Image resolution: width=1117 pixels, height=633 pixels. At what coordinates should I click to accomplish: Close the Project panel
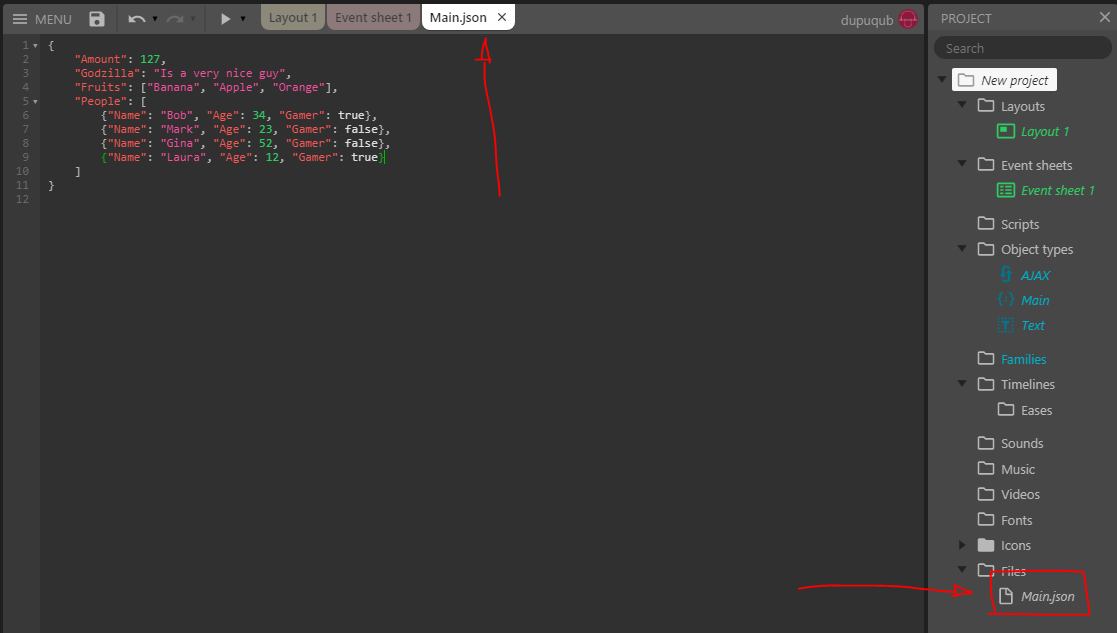[1104, 17]
